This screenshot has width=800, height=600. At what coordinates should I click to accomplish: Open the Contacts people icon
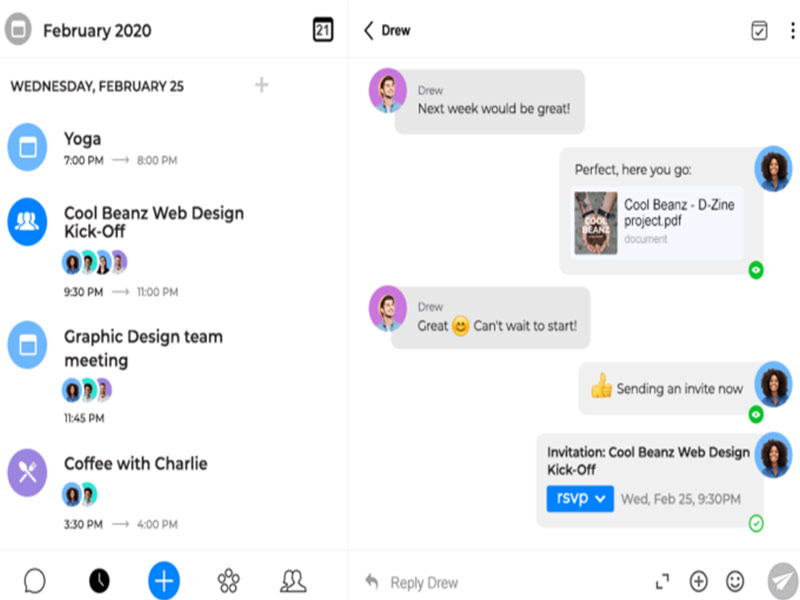(x=292, y=580)
